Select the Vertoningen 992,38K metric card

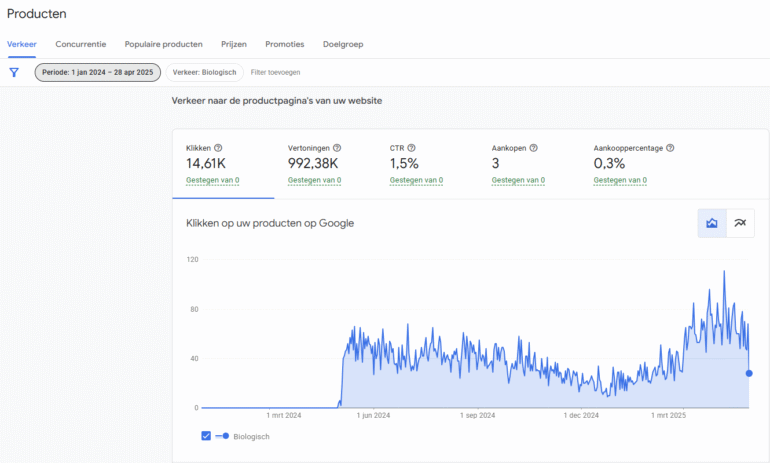pyautogui.click(x=325, y=164)
